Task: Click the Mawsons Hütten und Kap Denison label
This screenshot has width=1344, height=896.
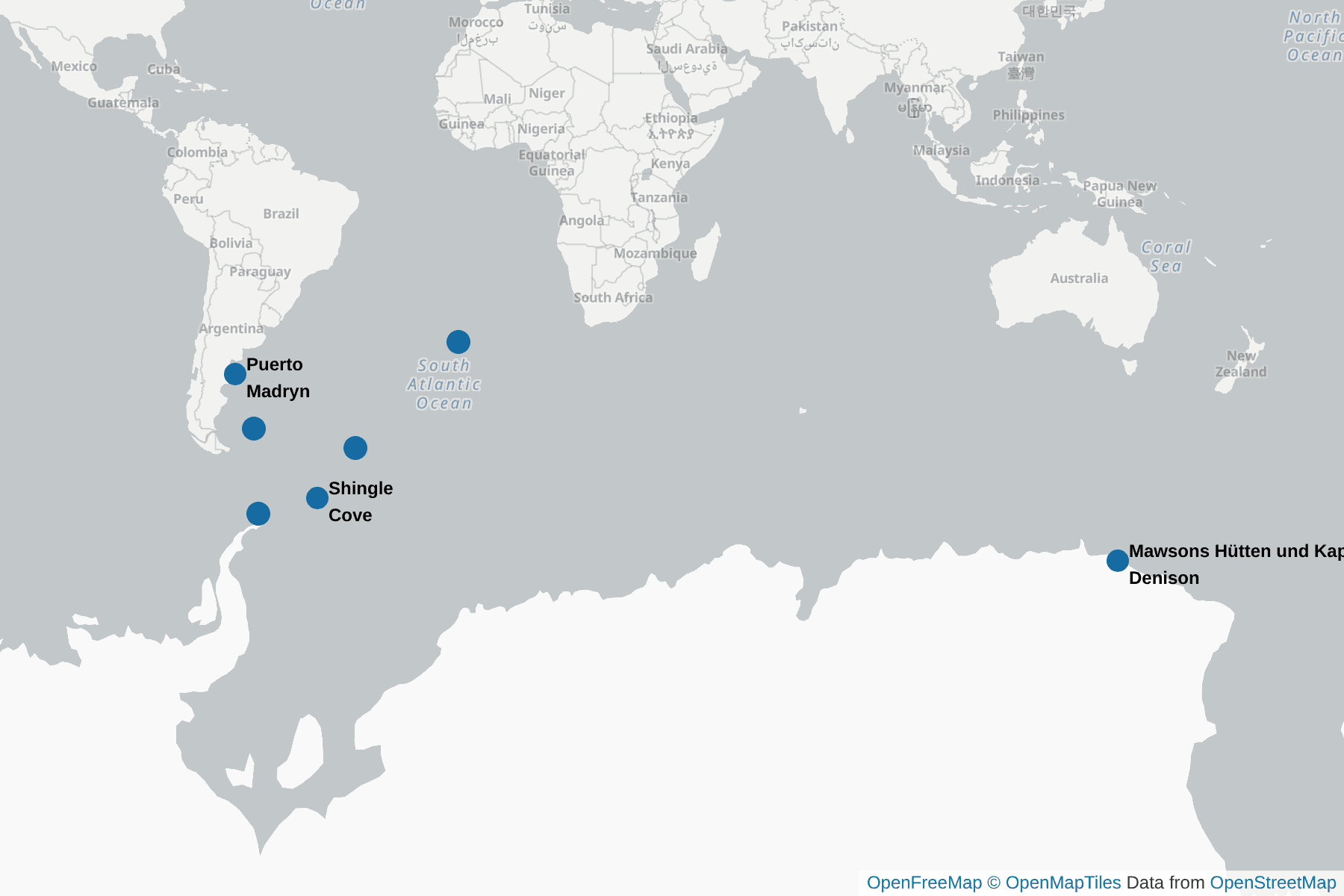Action: pos(1236,564)
